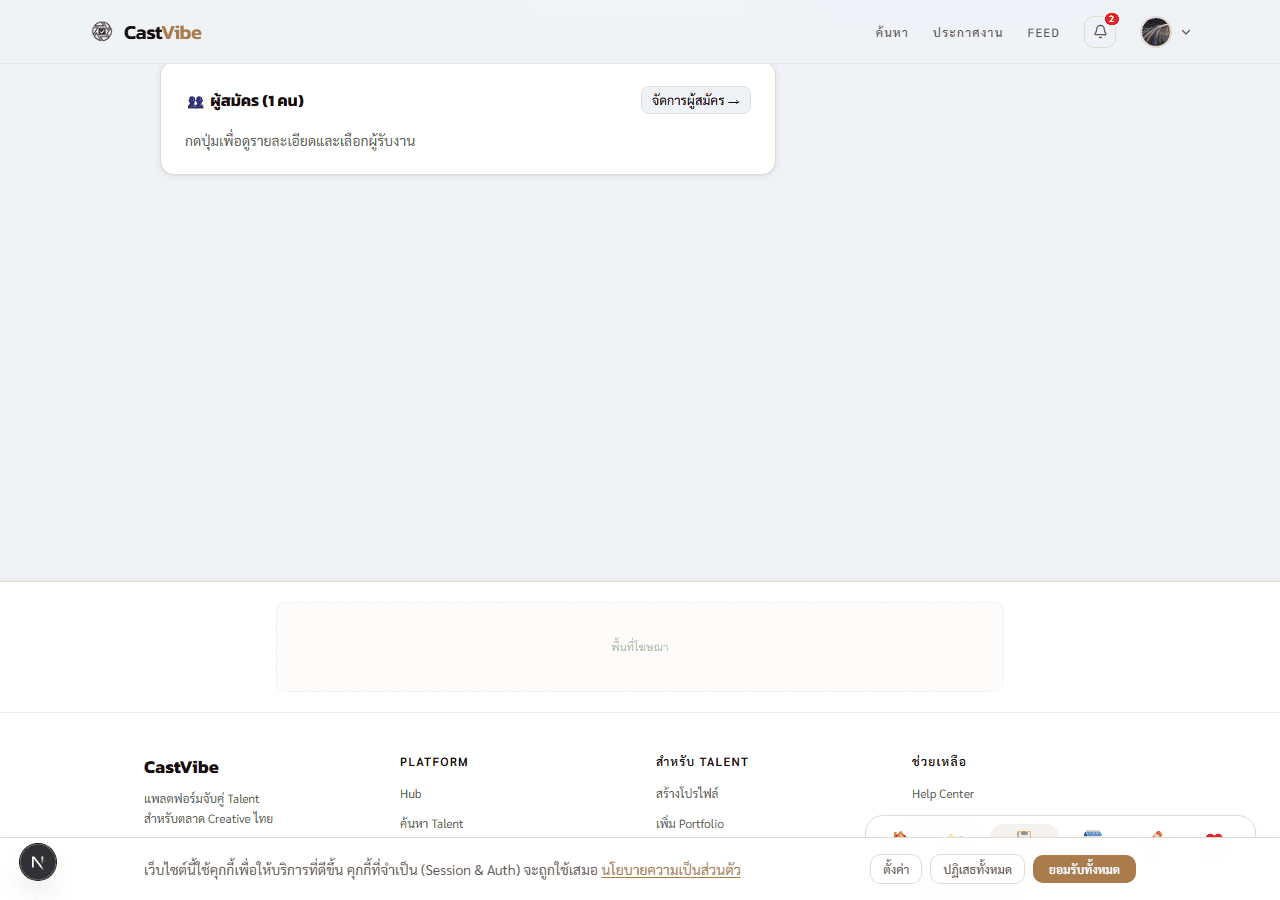Open เพิ่ม Portfolio footer link
This screenshot has height=900, width=1280.
(x=690, y=824)
